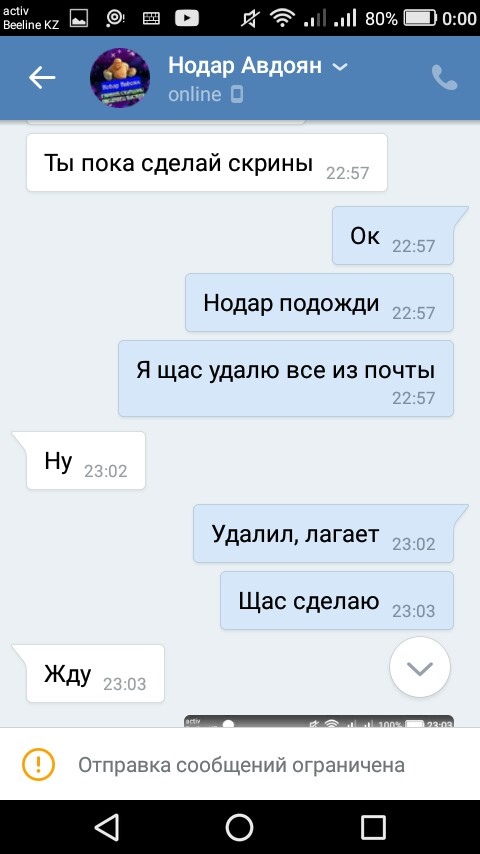The width and height of the screenshot is (480, 854).
Task: Tap the "Отправка сообщений ограничена" notice
Action: (x=241, y=765)
